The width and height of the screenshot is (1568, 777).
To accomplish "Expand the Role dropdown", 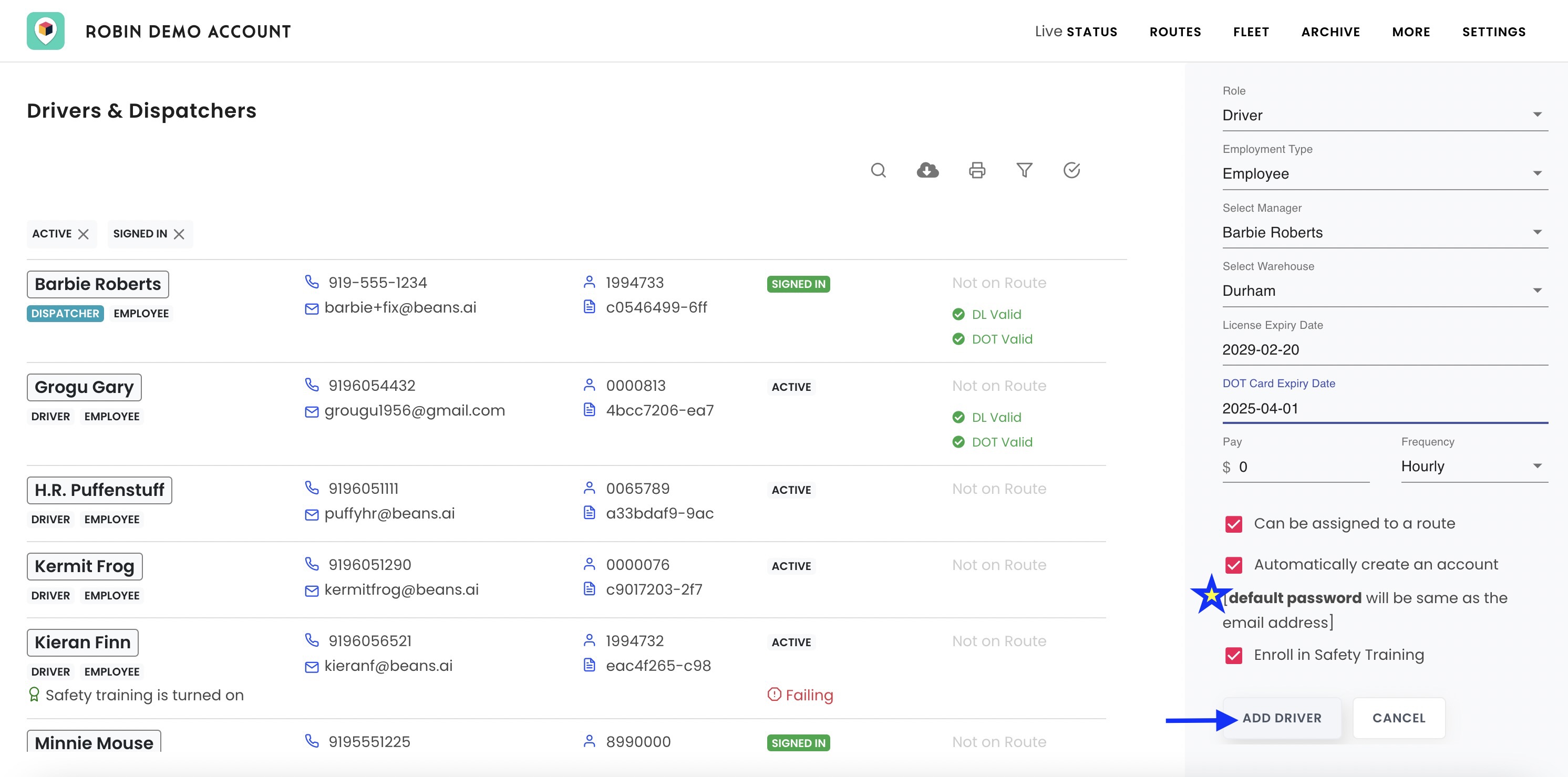I will 1385,115.
